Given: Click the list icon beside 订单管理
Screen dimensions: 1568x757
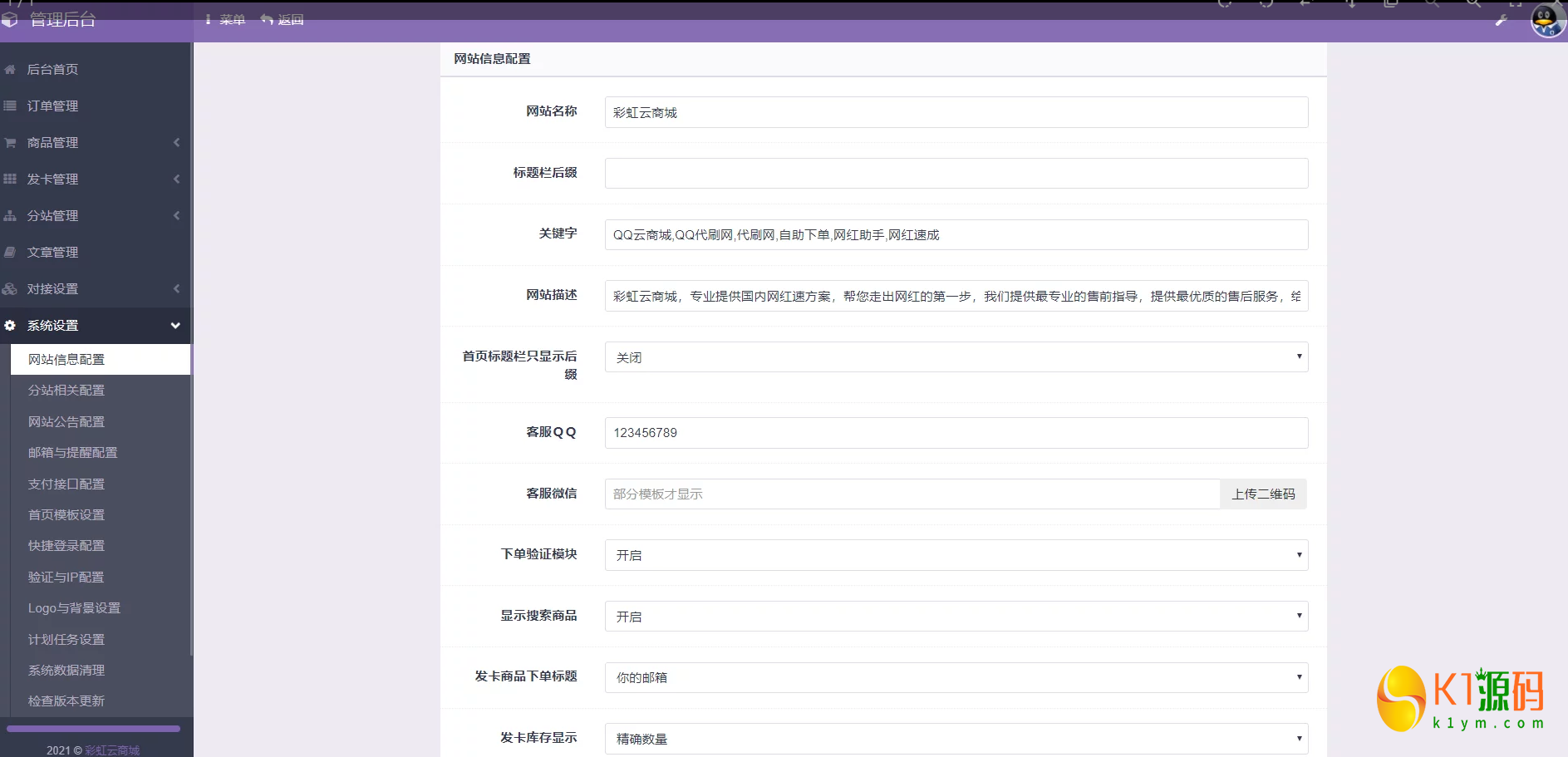Looking at the screenshot, I should tap(10, 106).
